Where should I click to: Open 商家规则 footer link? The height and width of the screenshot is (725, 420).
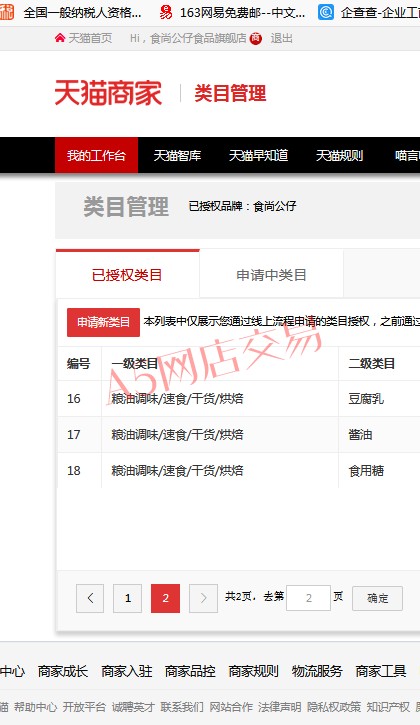tap(253, 671)
